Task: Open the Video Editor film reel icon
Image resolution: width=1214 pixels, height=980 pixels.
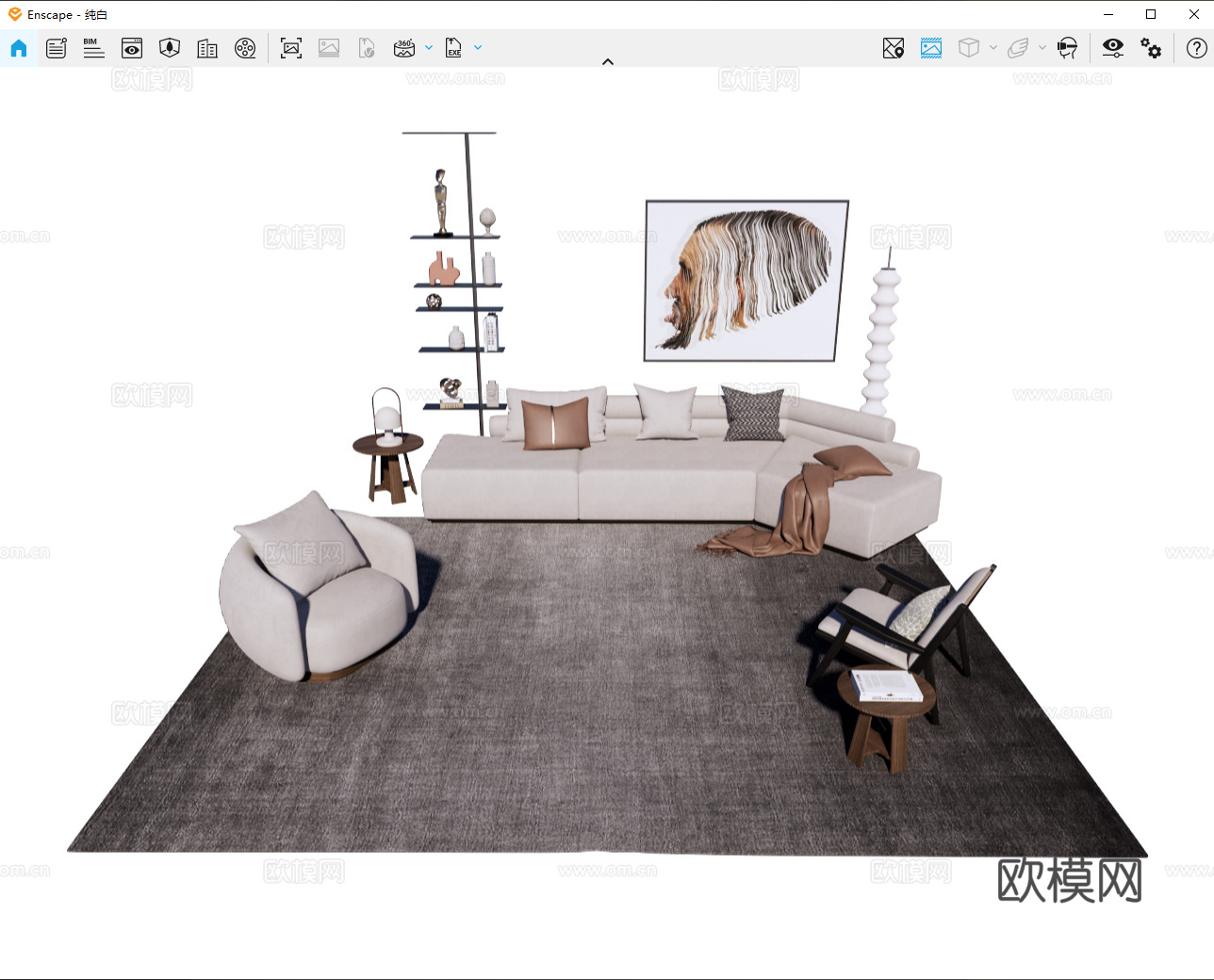Action: 245,48
